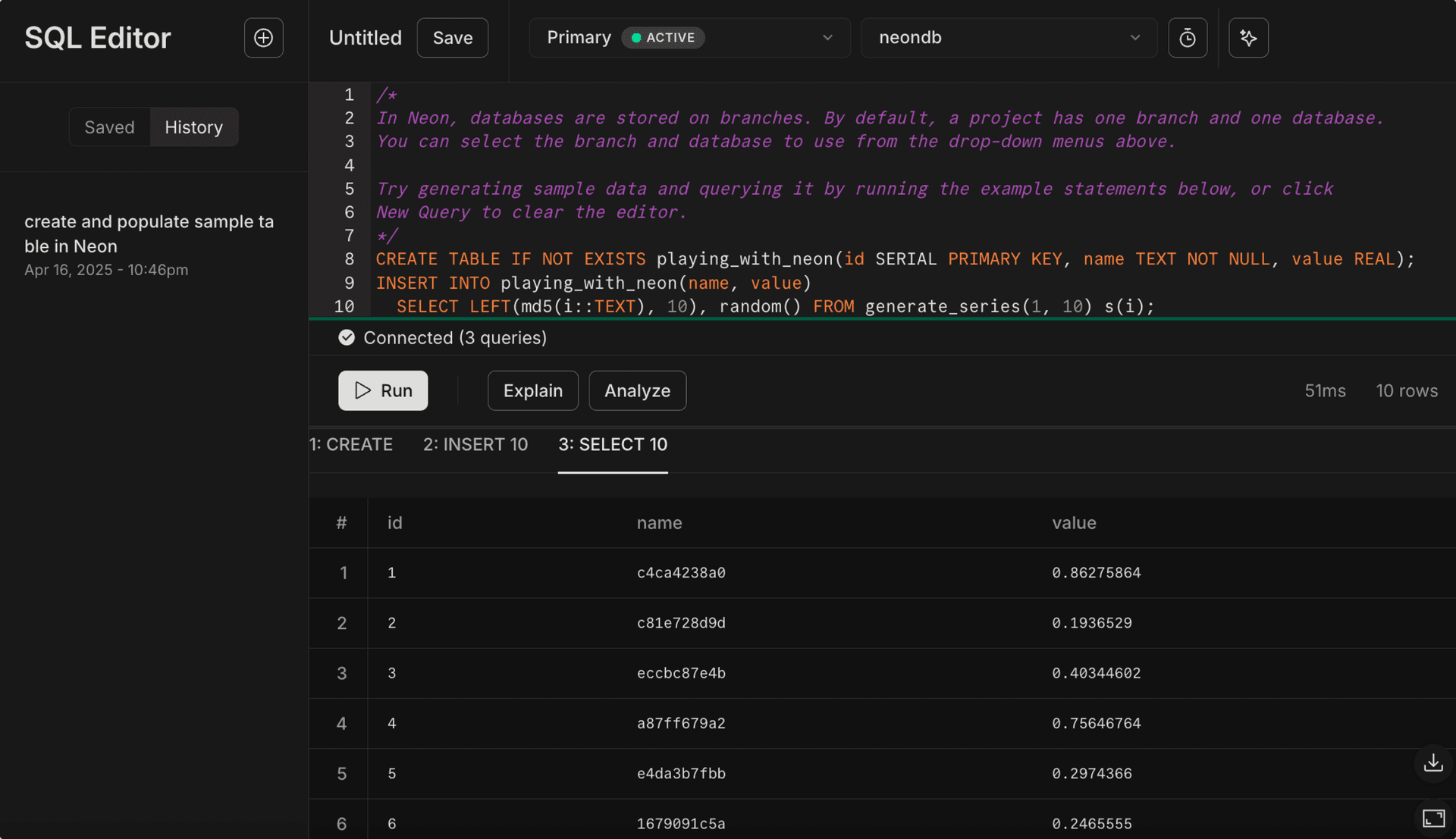
Task: Open the query history clock icon
Action: click(x=1188, y=37)
